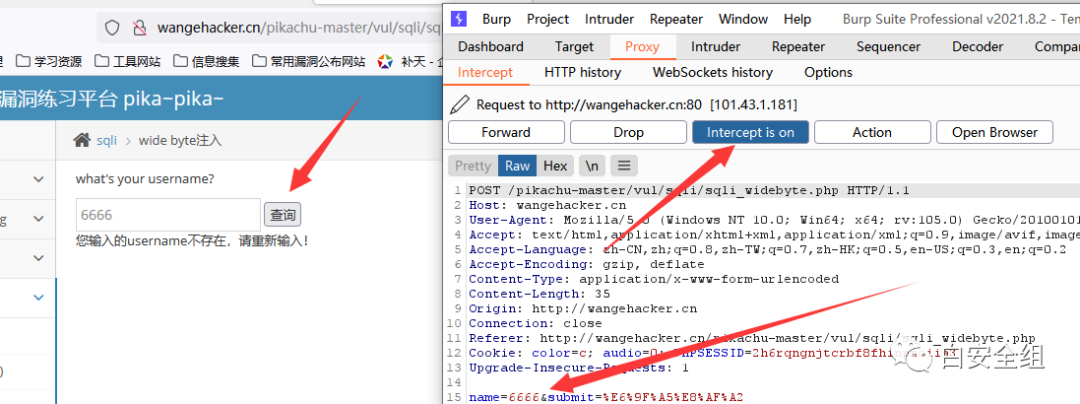Image resolution: width=1080 pixels, height=404 pixels.
Task: Click the Forward button
Action: tap(506, 132)
